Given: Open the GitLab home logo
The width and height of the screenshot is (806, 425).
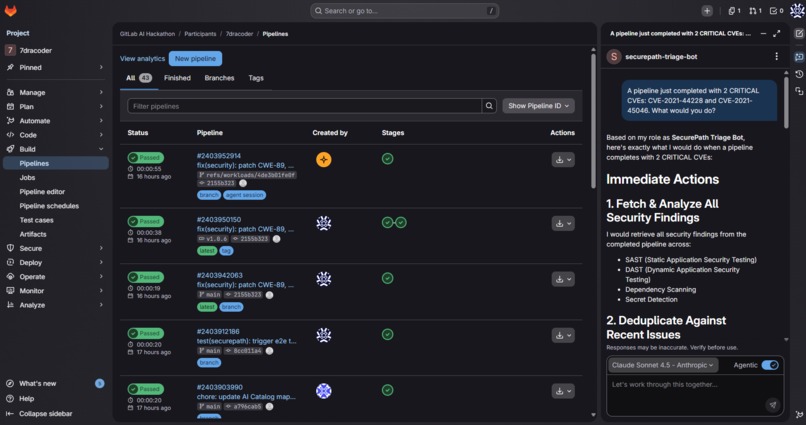Looking at the screenshot, I should [10, 10].
